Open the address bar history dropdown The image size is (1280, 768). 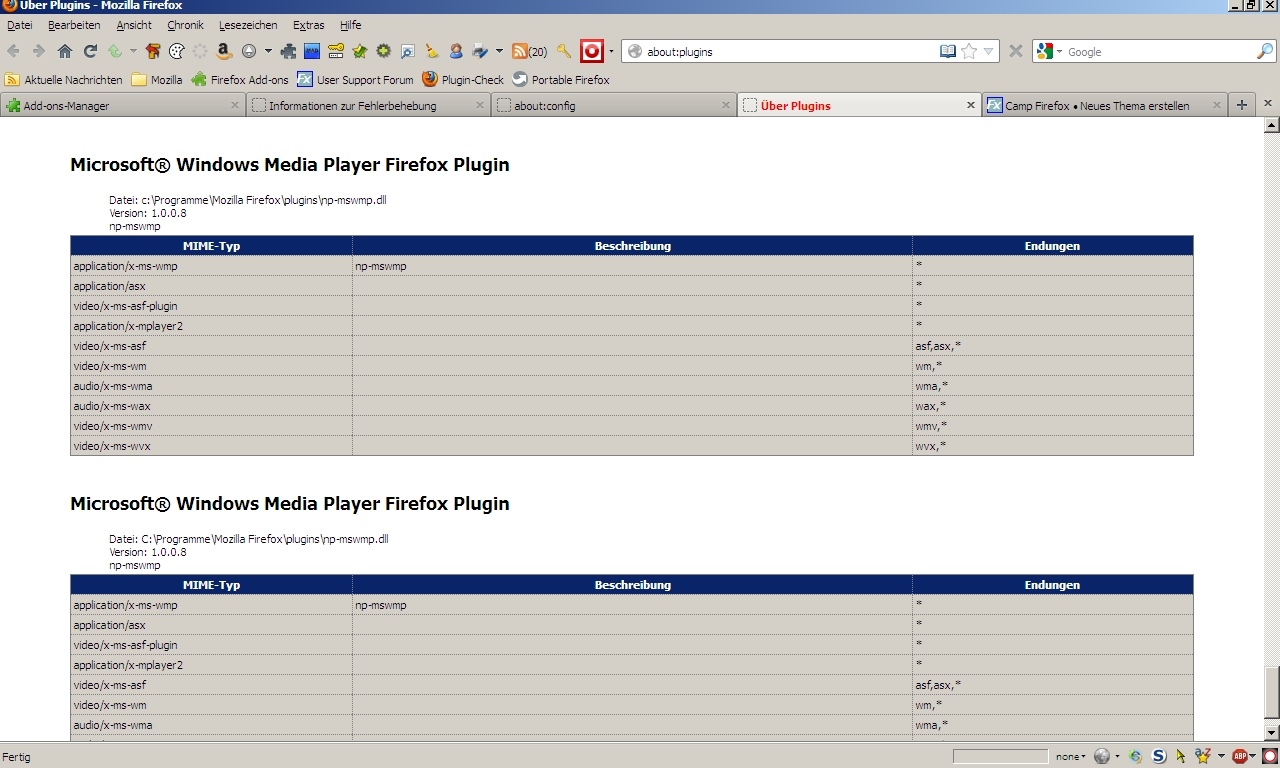coord(988,51)
